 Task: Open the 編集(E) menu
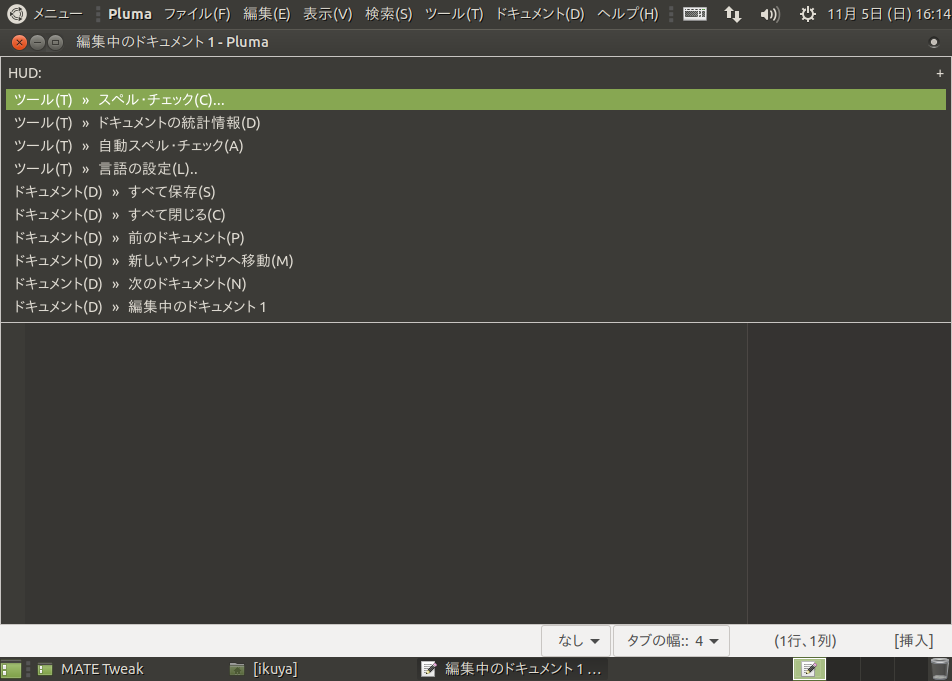(x=267, y=14)
